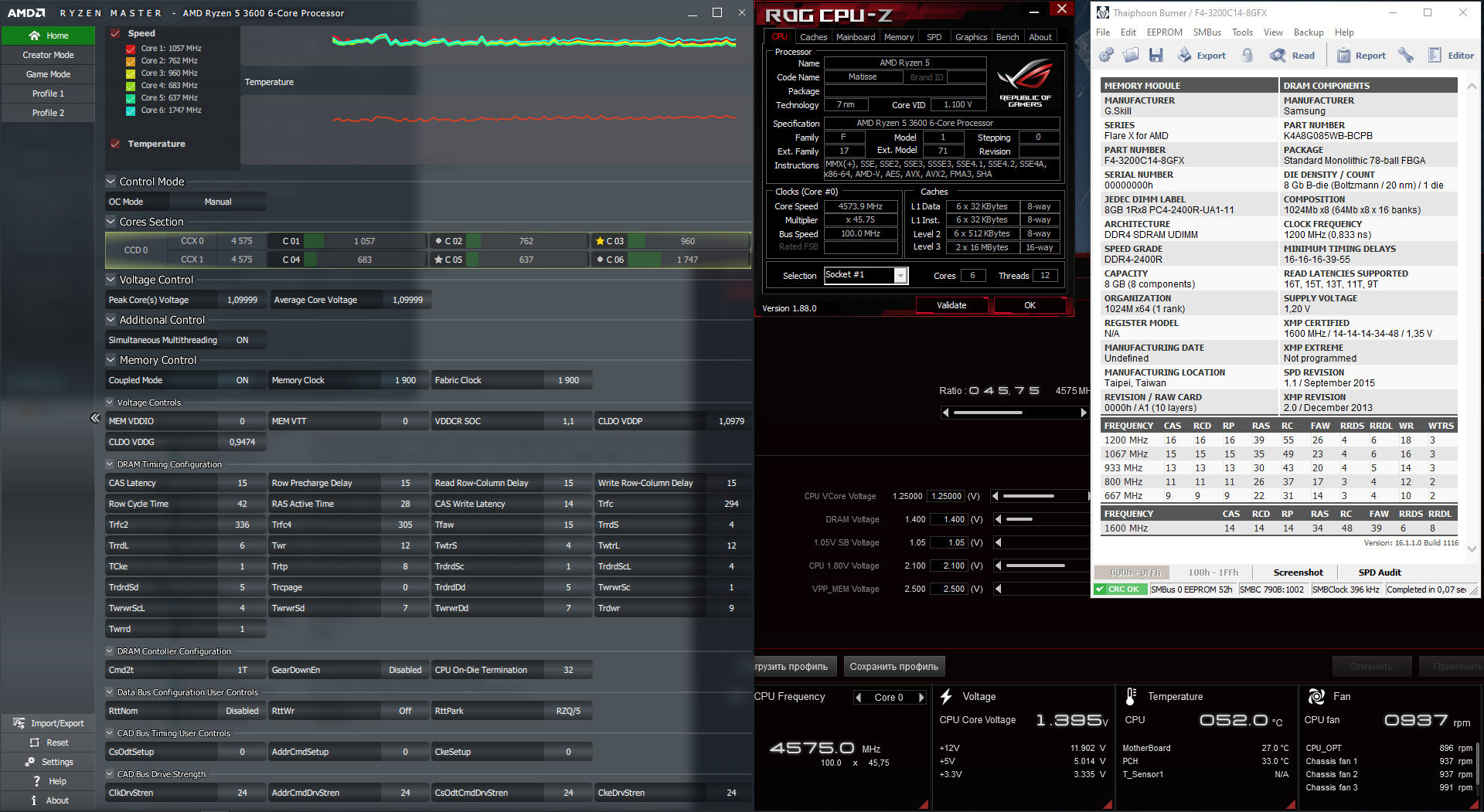
Task: Open Creator Mode in Ryzen Master
Action: [x=48, y=55]
